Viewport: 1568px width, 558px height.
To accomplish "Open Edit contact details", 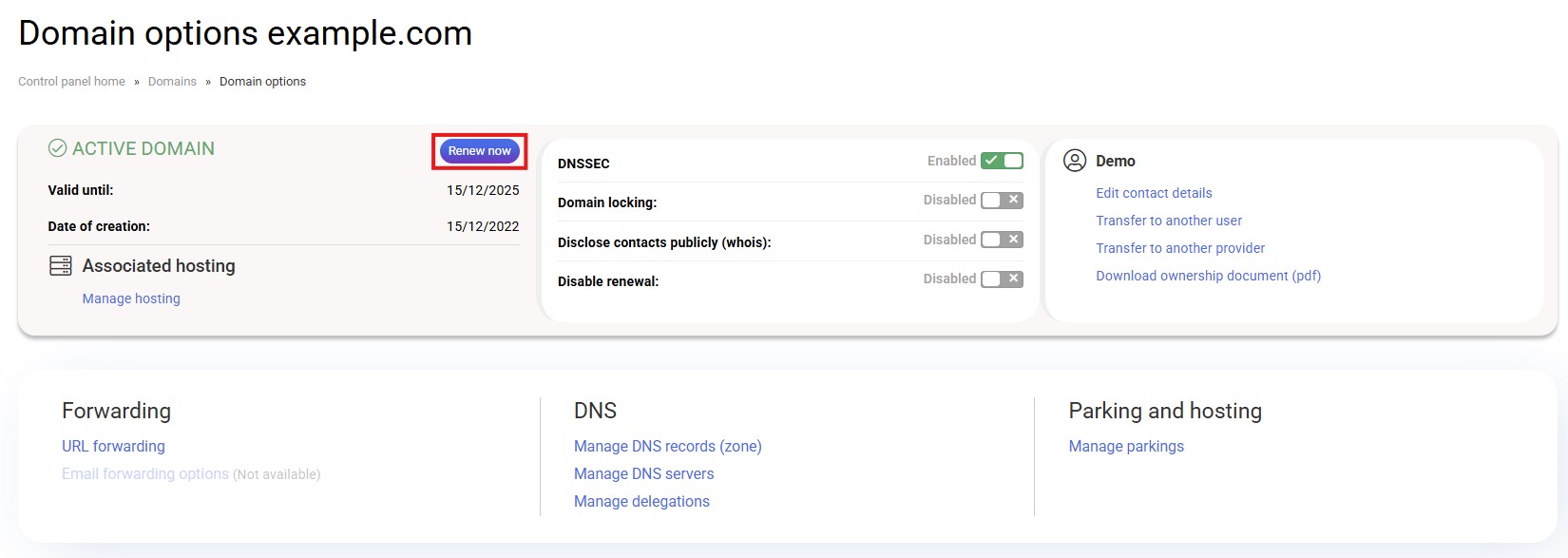I will click(1154, 193).
